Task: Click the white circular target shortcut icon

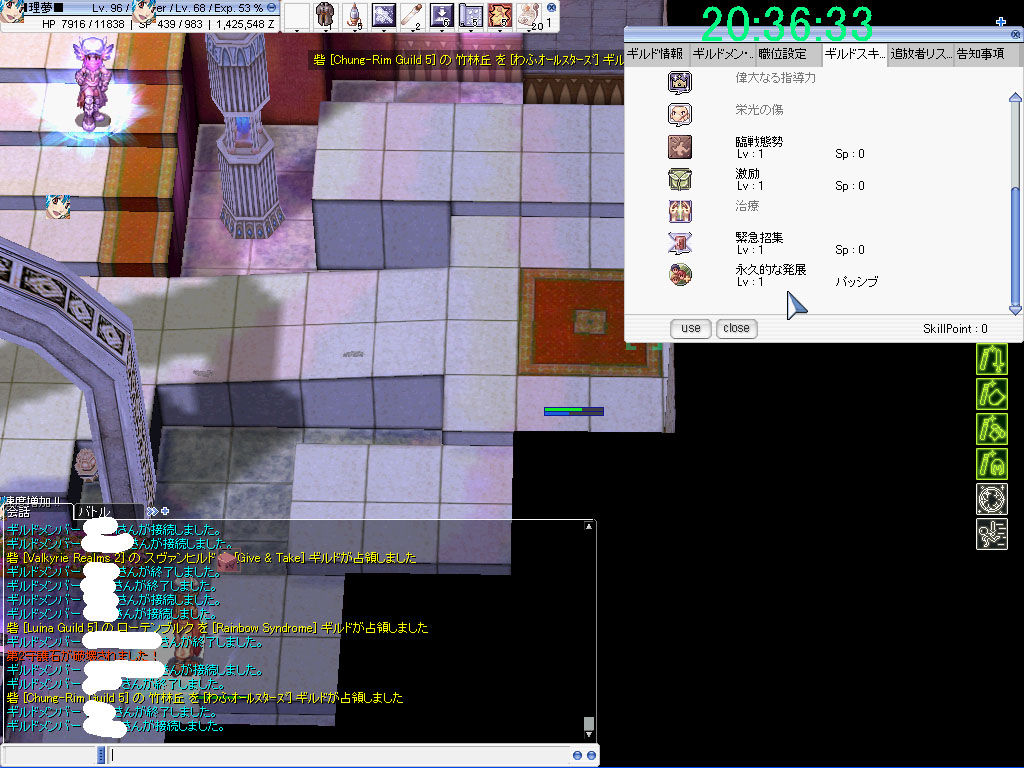Action: (x=991, y=499)
